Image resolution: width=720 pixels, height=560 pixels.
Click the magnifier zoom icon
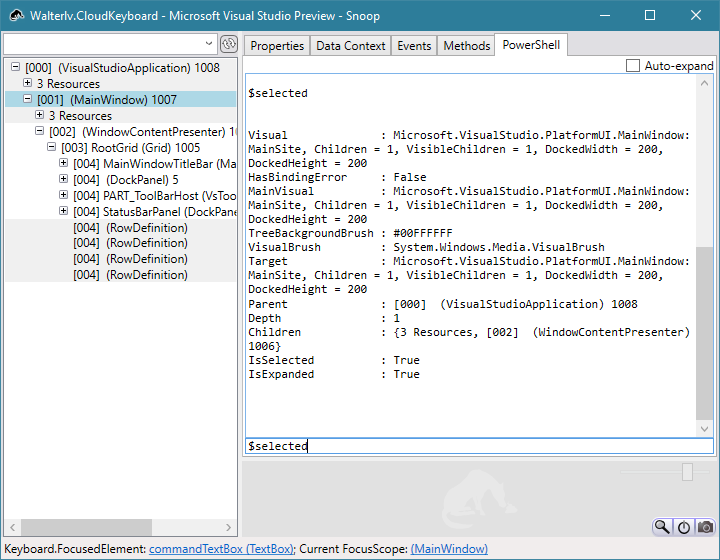662,526
